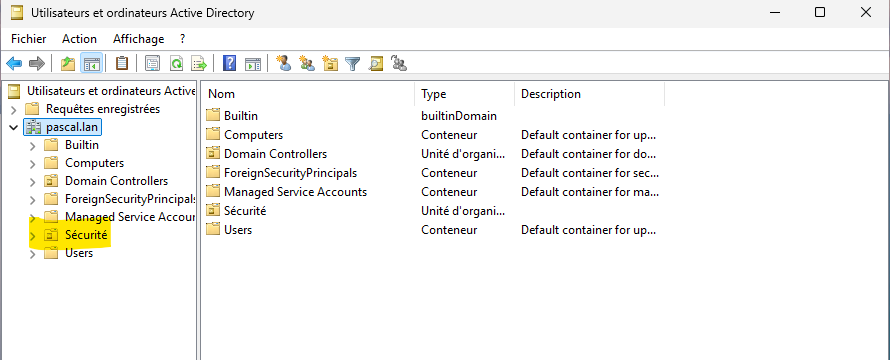Viewport: 890px width, 360px height.
Task: Expand Requêtes enregistrées node
Action: click(x=14, y=109)
